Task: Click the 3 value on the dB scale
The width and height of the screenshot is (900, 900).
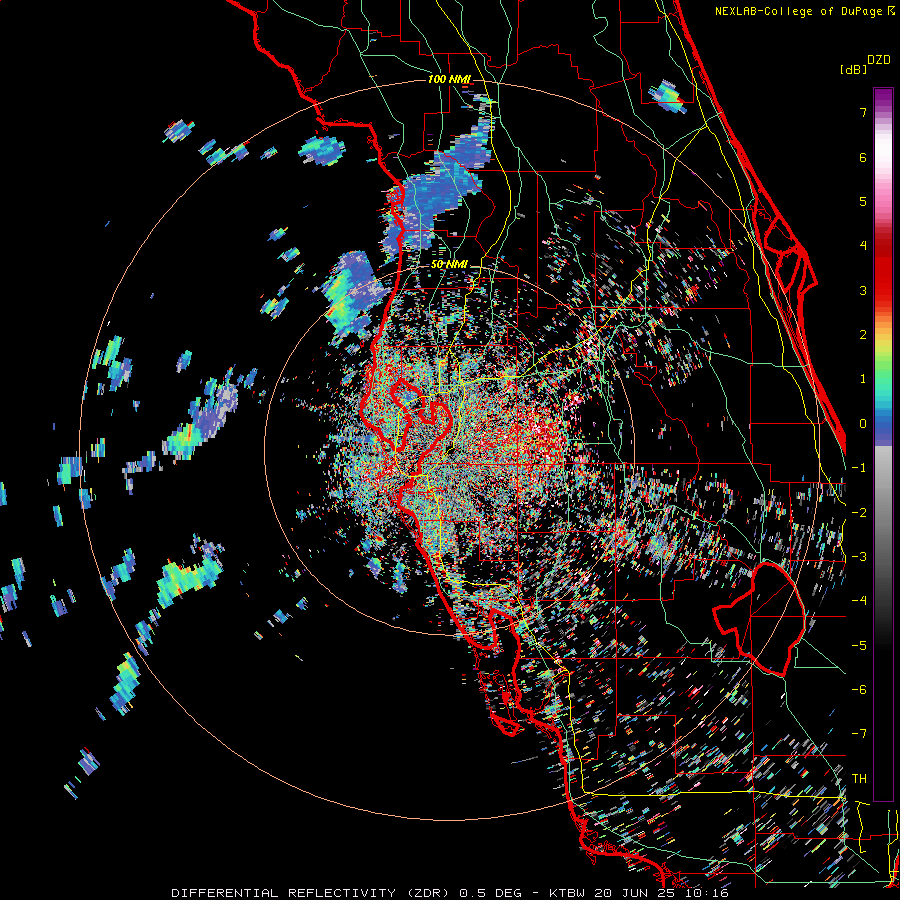Action: coord(863,290)
